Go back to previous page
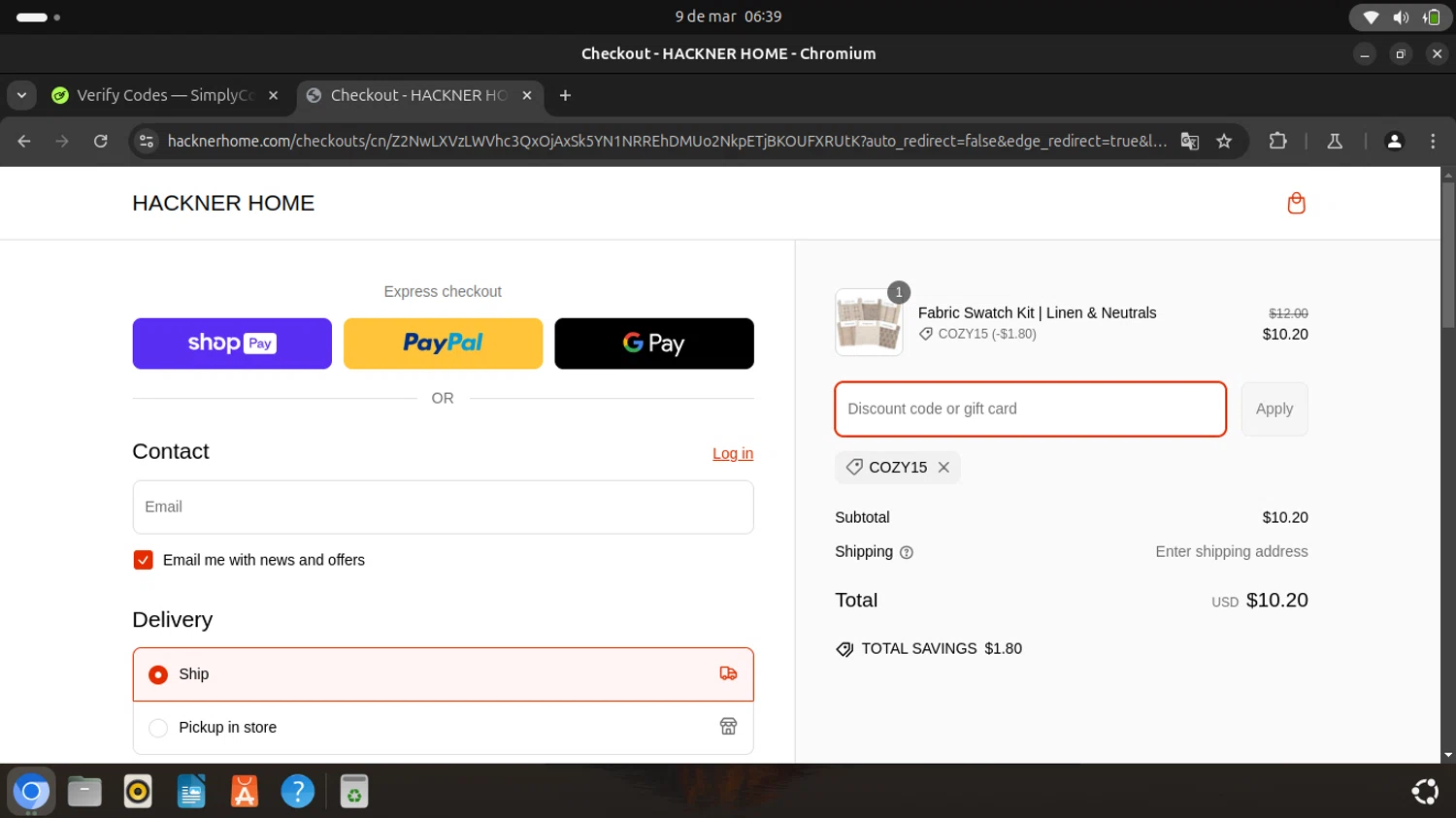 pos(24,141)
